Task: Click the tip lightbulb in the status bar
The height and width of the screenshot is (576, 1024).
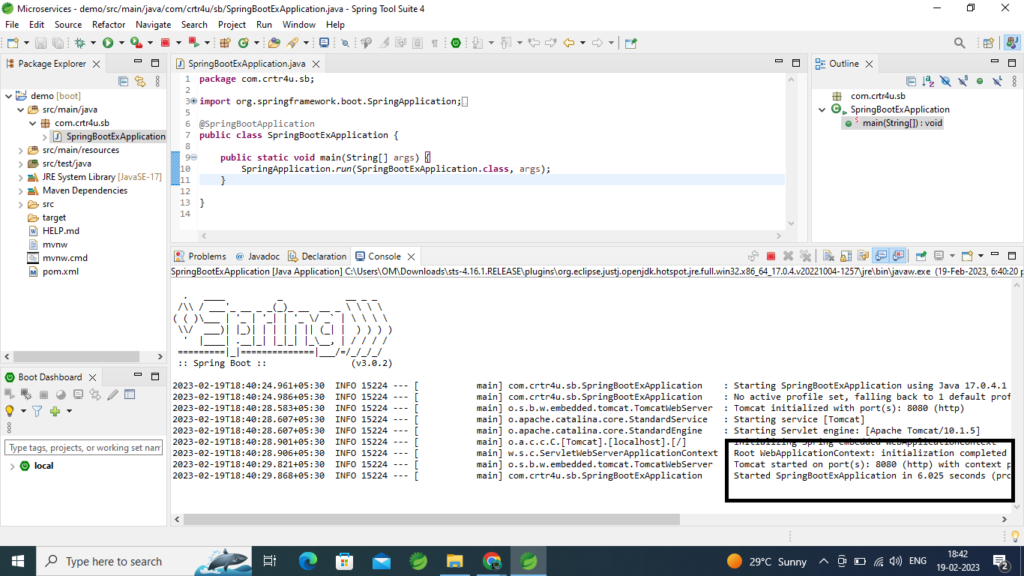Action: pos(1015,537)
